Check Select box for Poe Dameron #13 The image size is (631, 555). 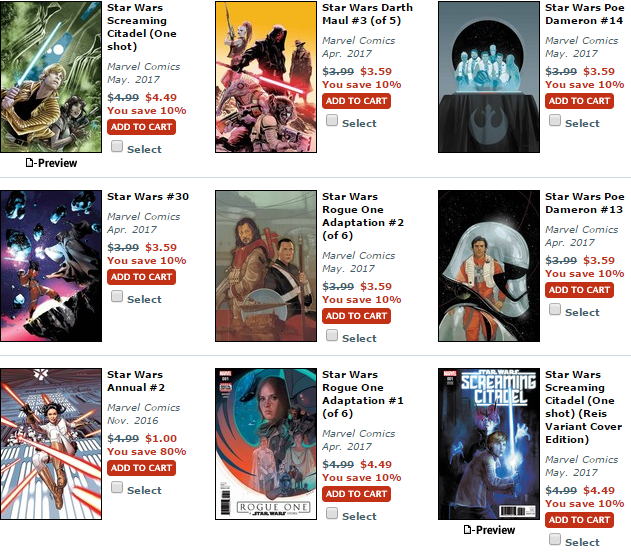pyautogui.click(x=555, y=309)
